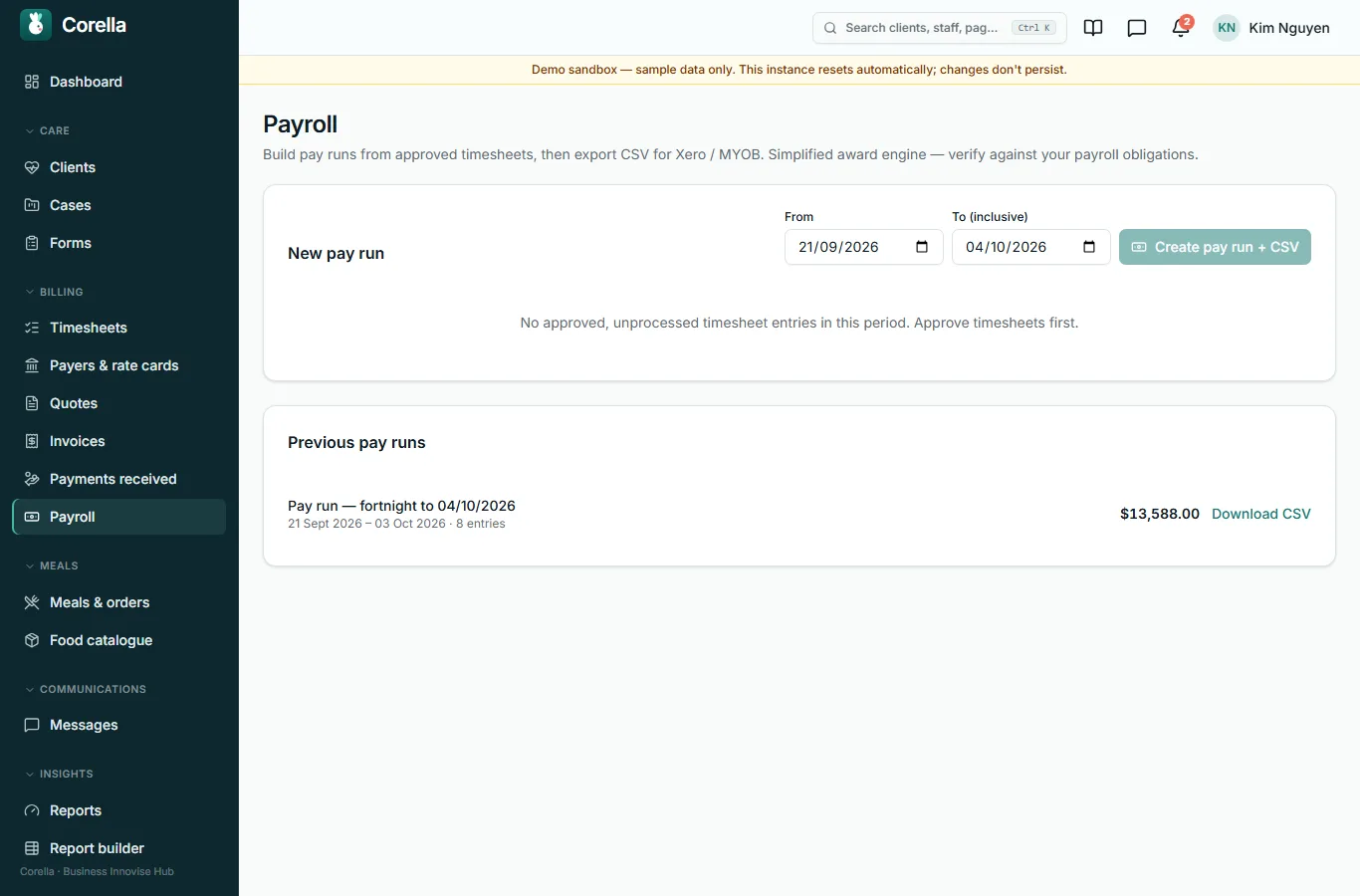The height and width of the screenshot is (896, 1360).
Task: Open the documentation book icon
Action: tap(1093, 28)
